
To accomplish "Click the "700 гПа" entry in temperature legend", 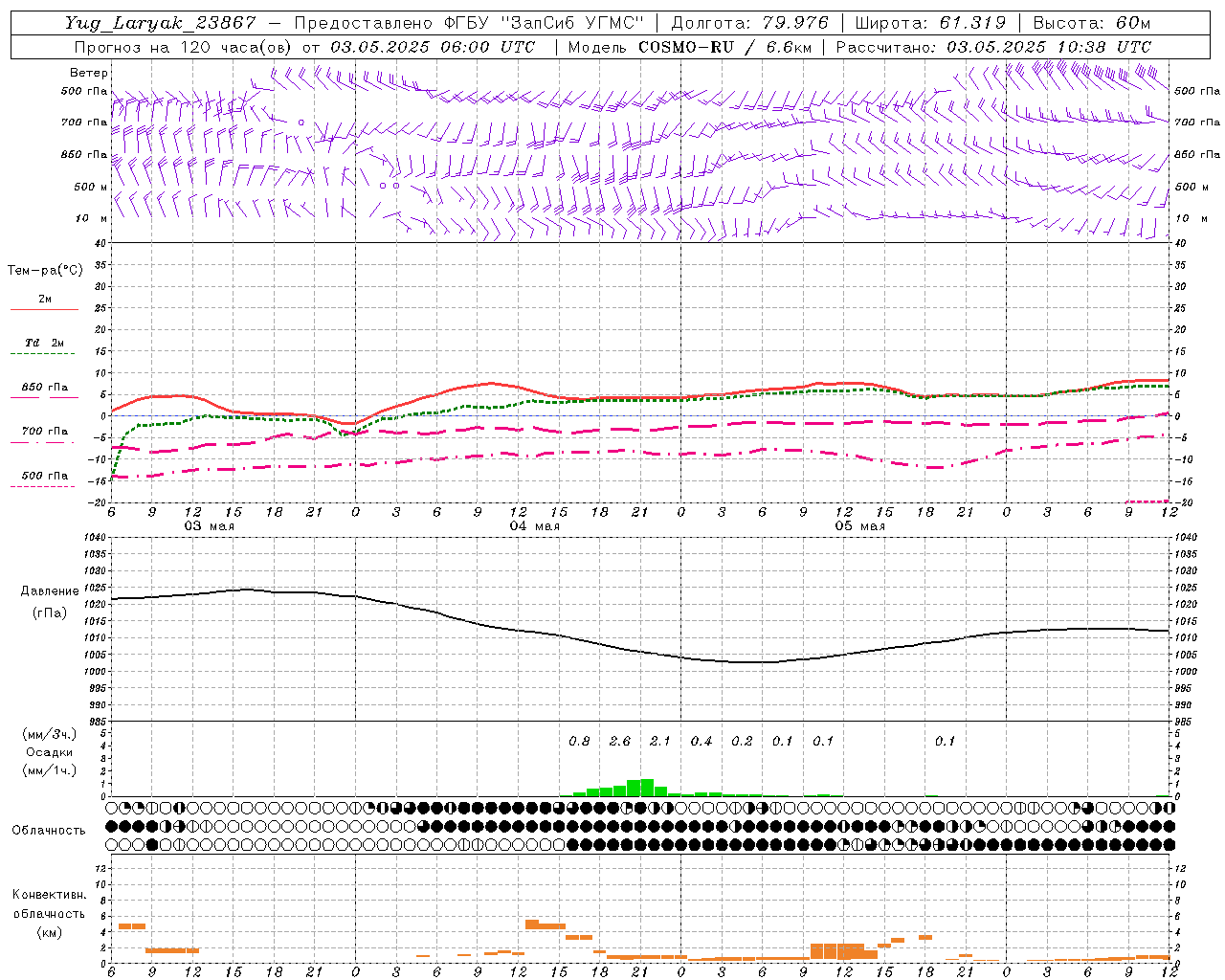I will coord(45,432).
